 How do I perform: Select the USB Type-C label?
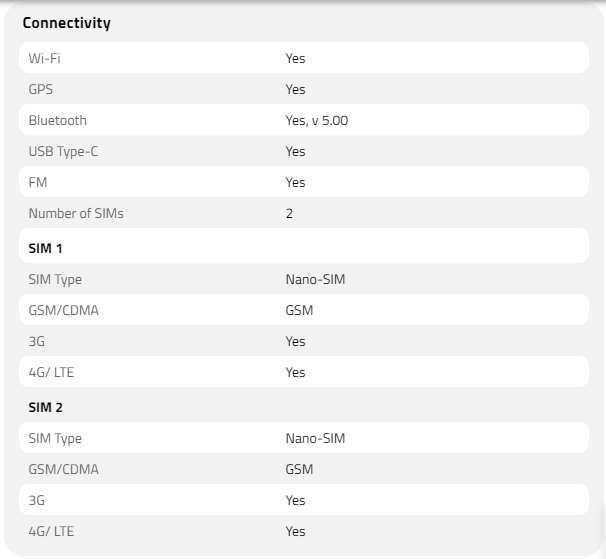click(x=66, y=151)
